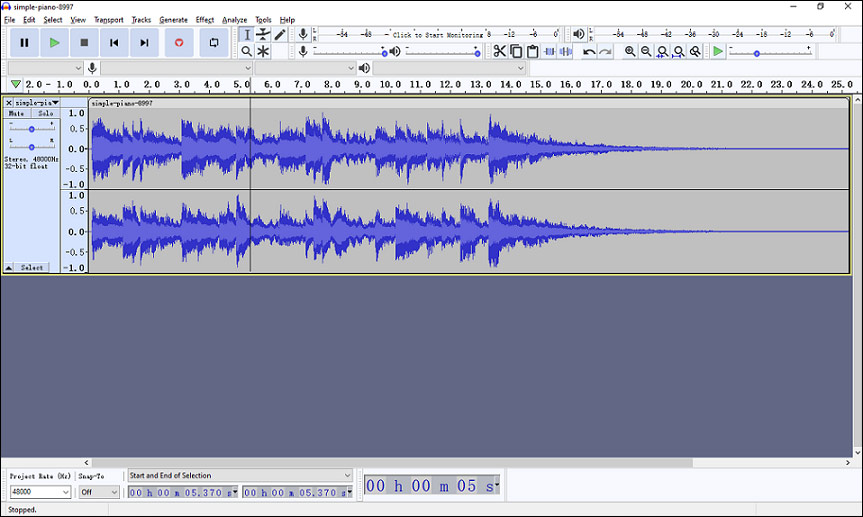Image resolution: width=863 pixels, height=517 pixels.
Task: Open the playback device dropdown
Action: [449, 68]
